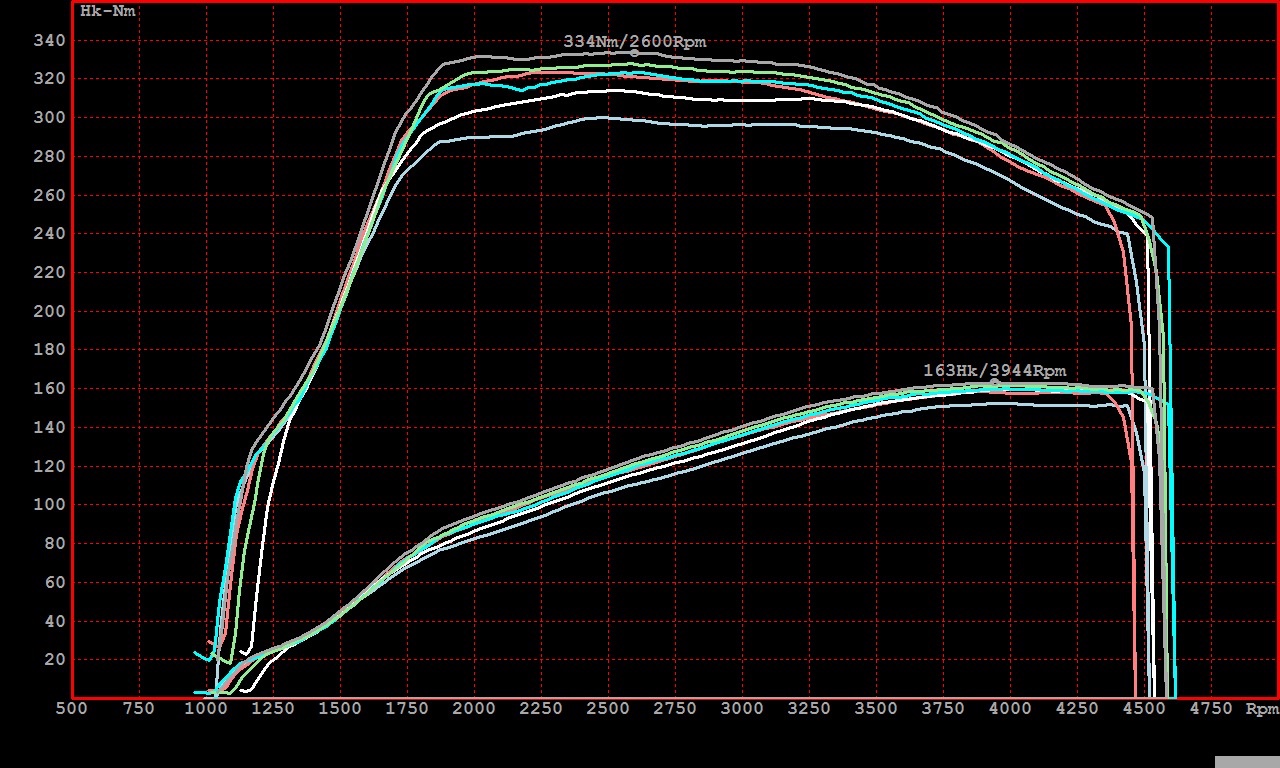Click the 340 value on the vertical axis

(x=49, y=40)
